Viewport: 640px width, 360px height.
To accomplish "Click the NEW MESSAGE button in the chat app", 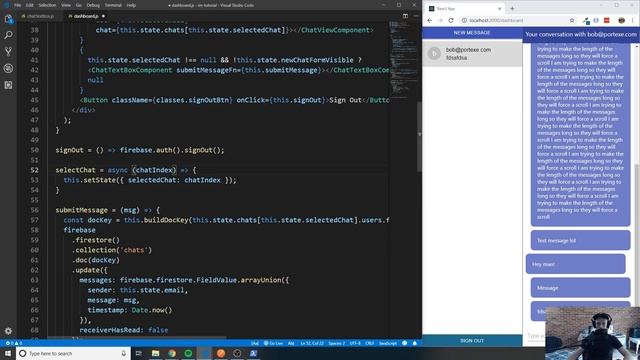I will click(472, 33).
